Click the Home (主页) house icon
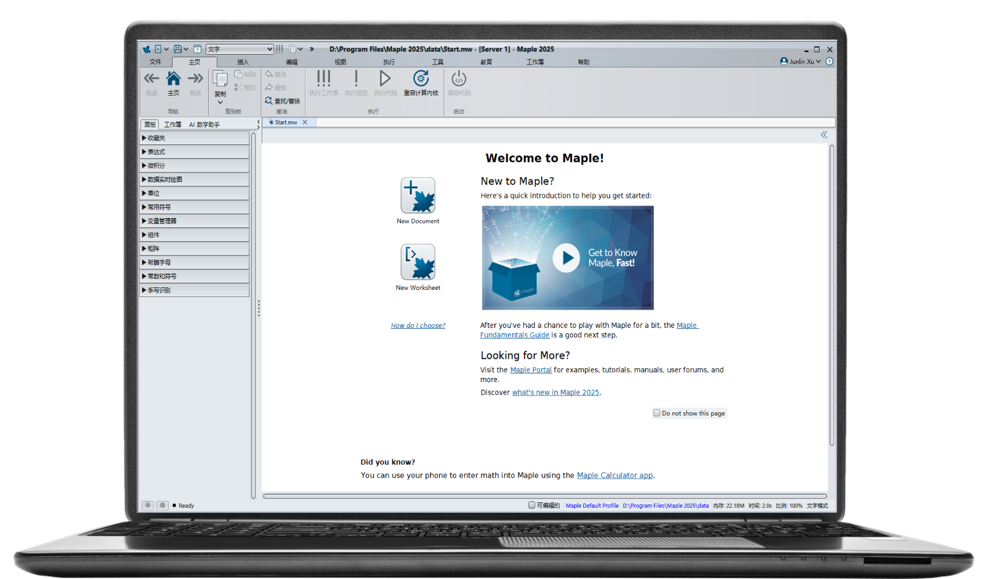The width and height of the screenshot is (981, 579). pos(173,78)
